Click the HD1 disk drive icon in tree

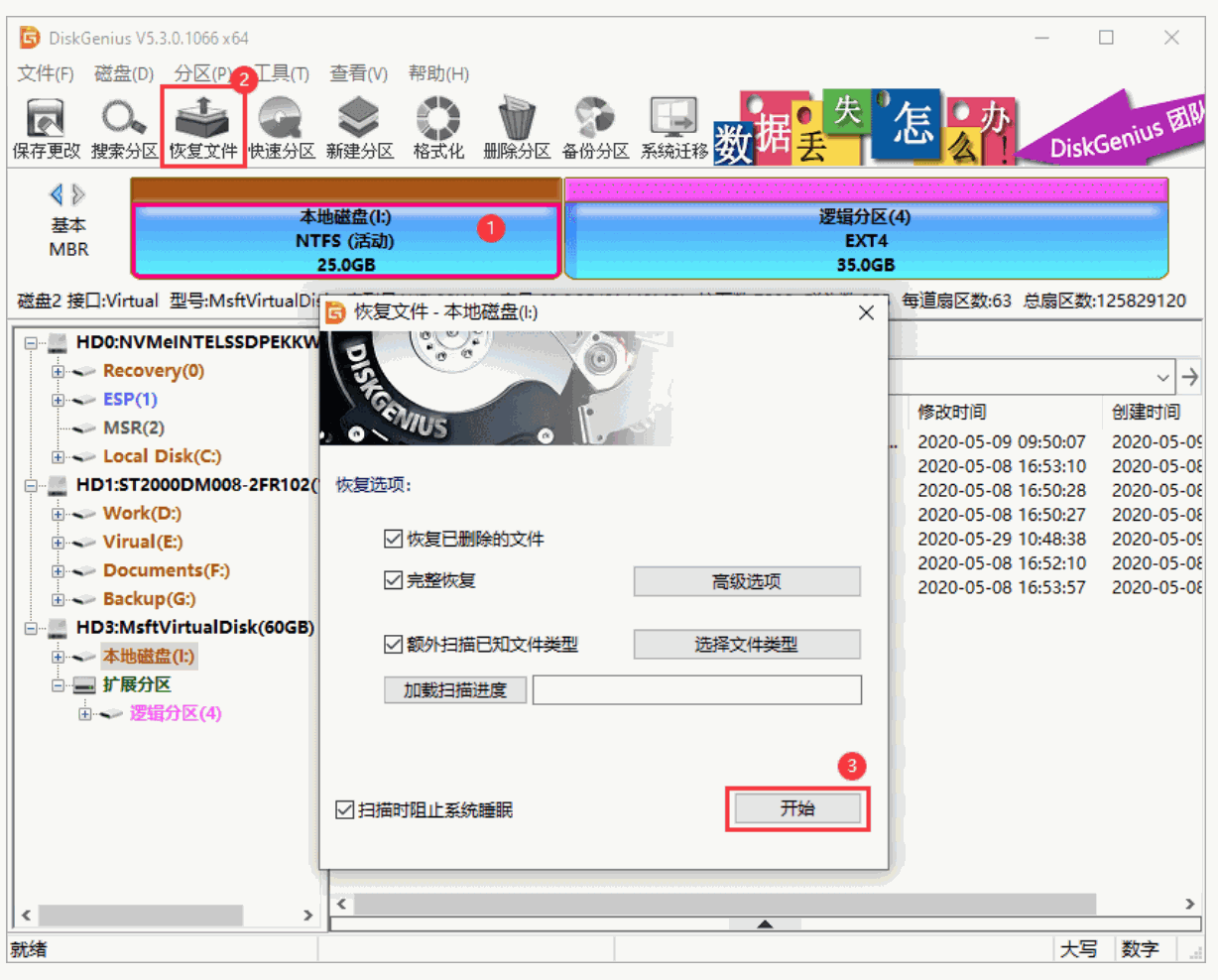click(x=59, y=485)
